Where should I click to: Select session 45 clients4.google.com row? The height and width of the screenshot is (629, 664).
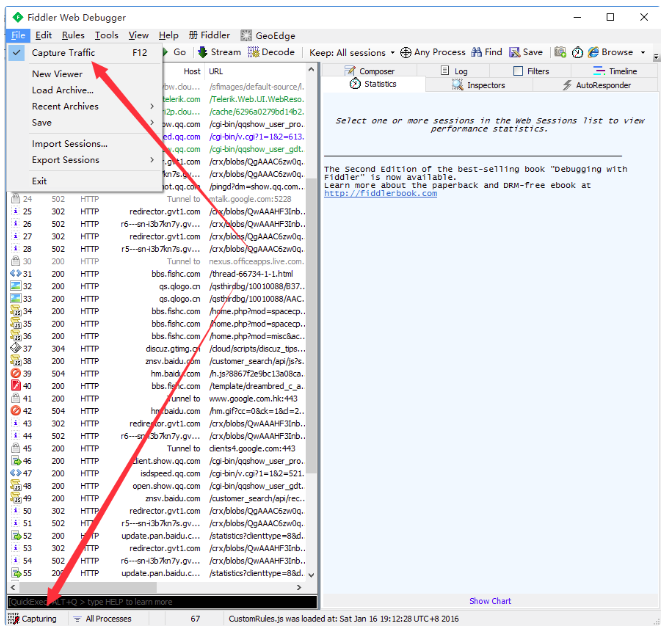(x=157, y=448)
